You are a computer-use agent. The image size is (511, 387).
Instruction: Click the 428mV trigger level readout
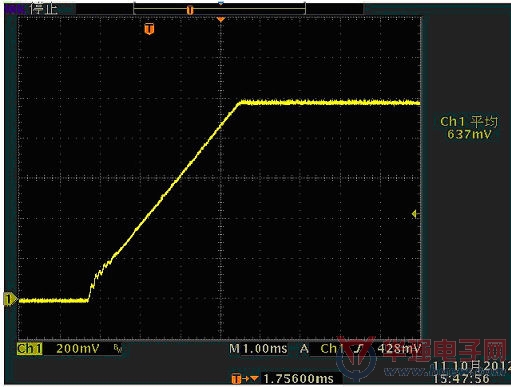(x=399, y=349)
